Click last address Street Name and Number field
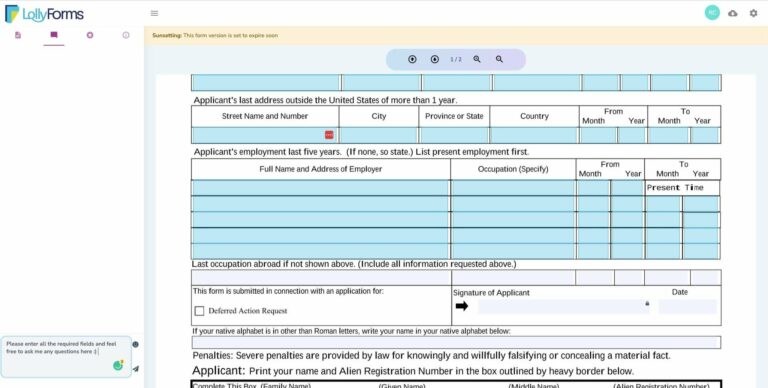The image size is (768, 388). tap(265, 135)
